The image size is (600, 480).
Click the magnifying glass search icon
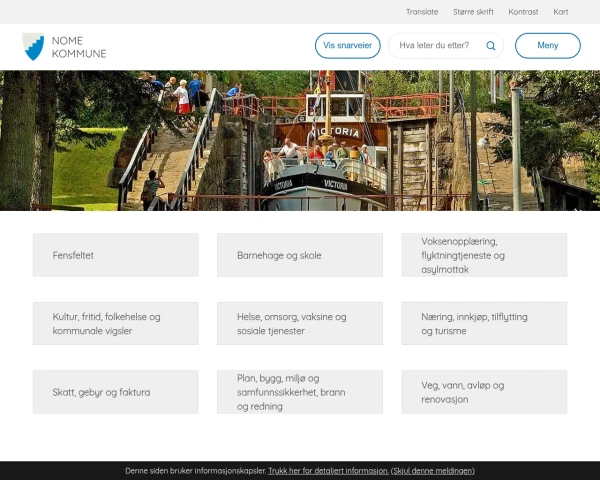[x=491, y=46]
